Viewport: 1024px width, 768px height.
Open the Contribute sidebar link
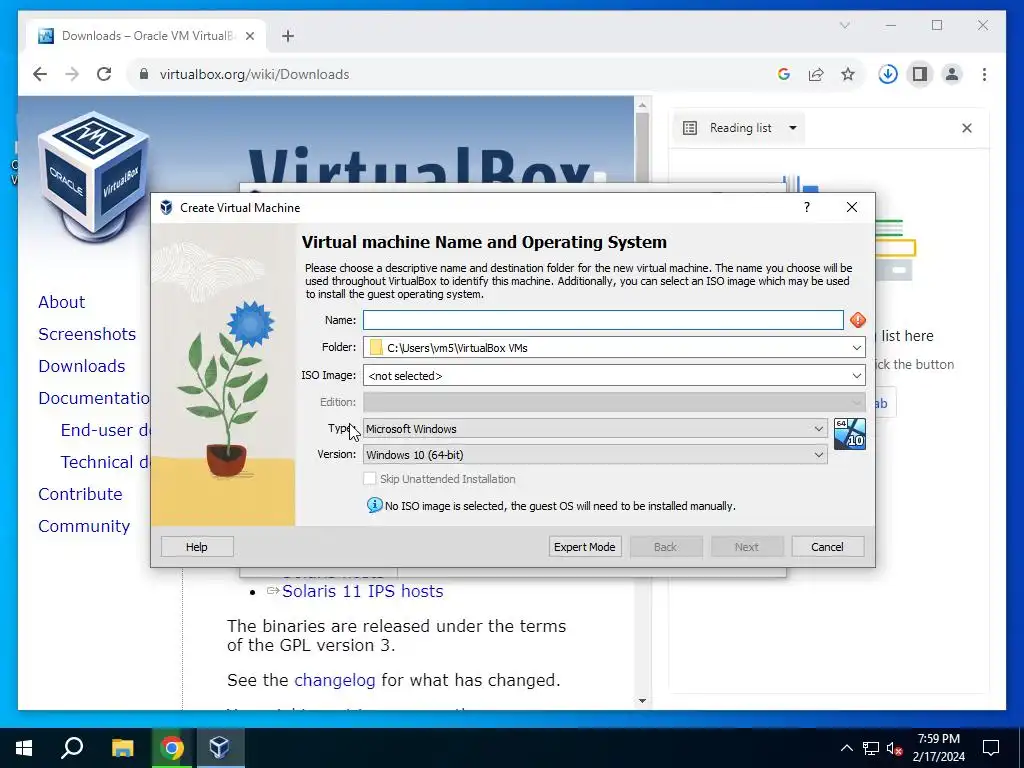tap(80, 494)
